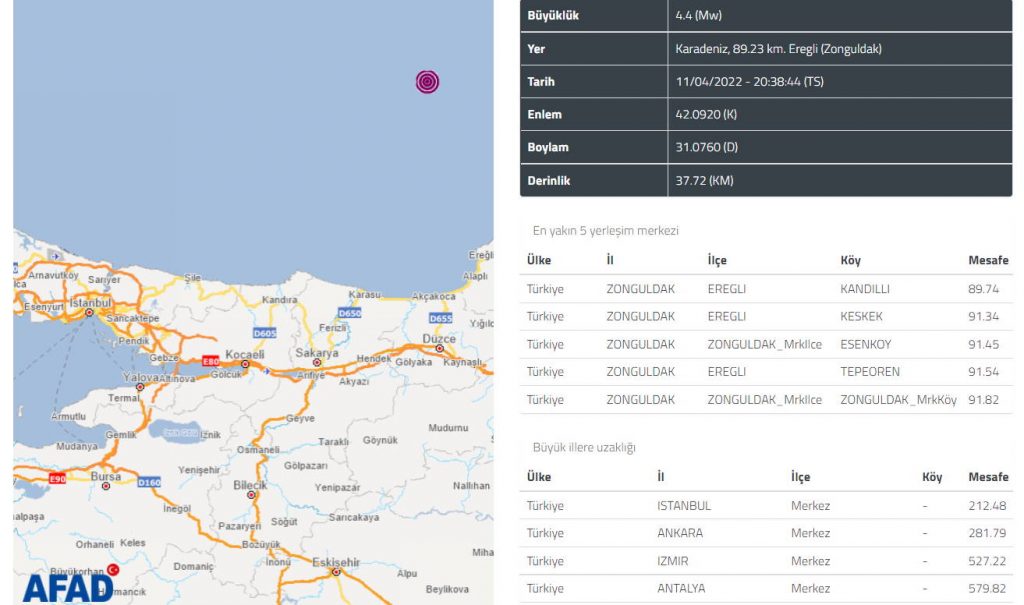Viewport: 1024px width, 605px height.
Task: Click the Büyüklük row label
Action: coord(553,16)
